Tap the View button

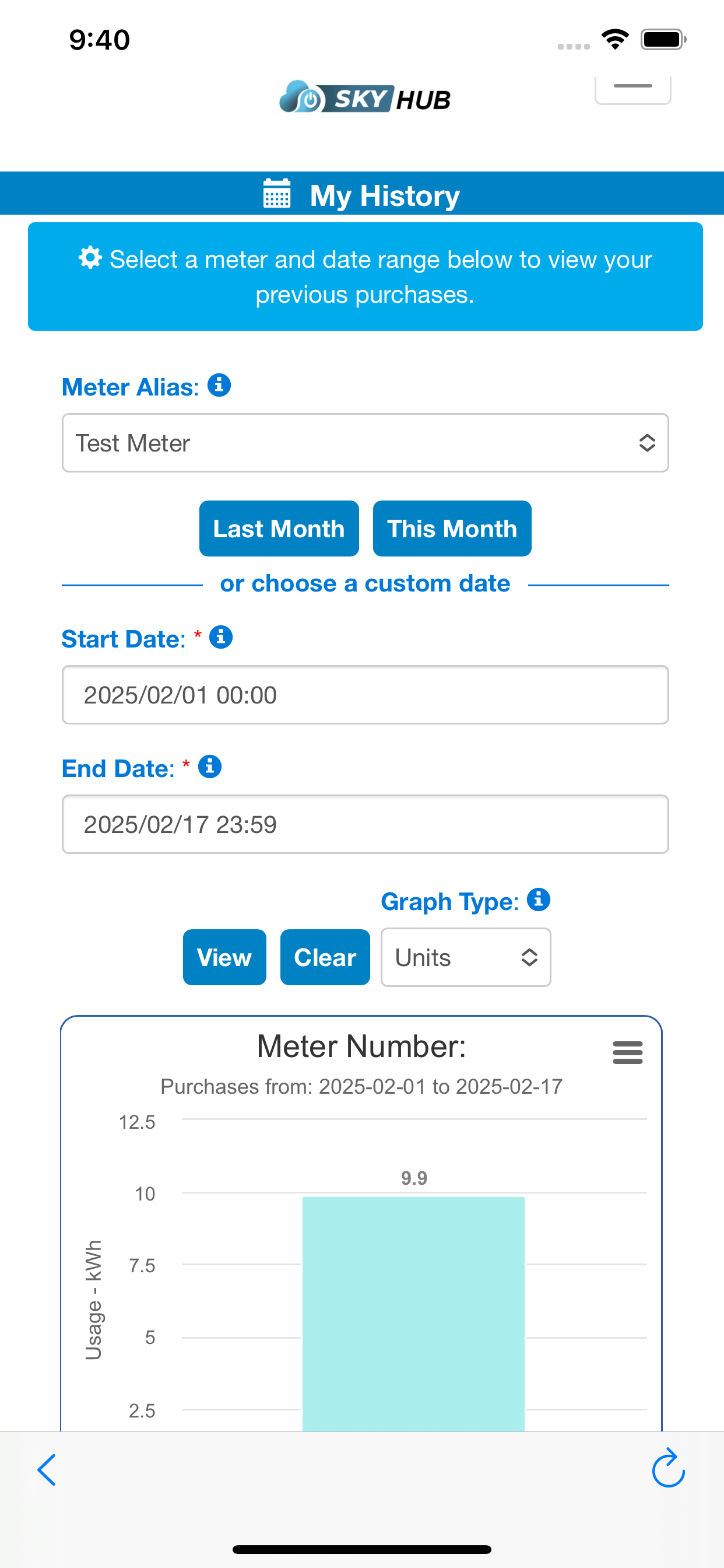224,957
